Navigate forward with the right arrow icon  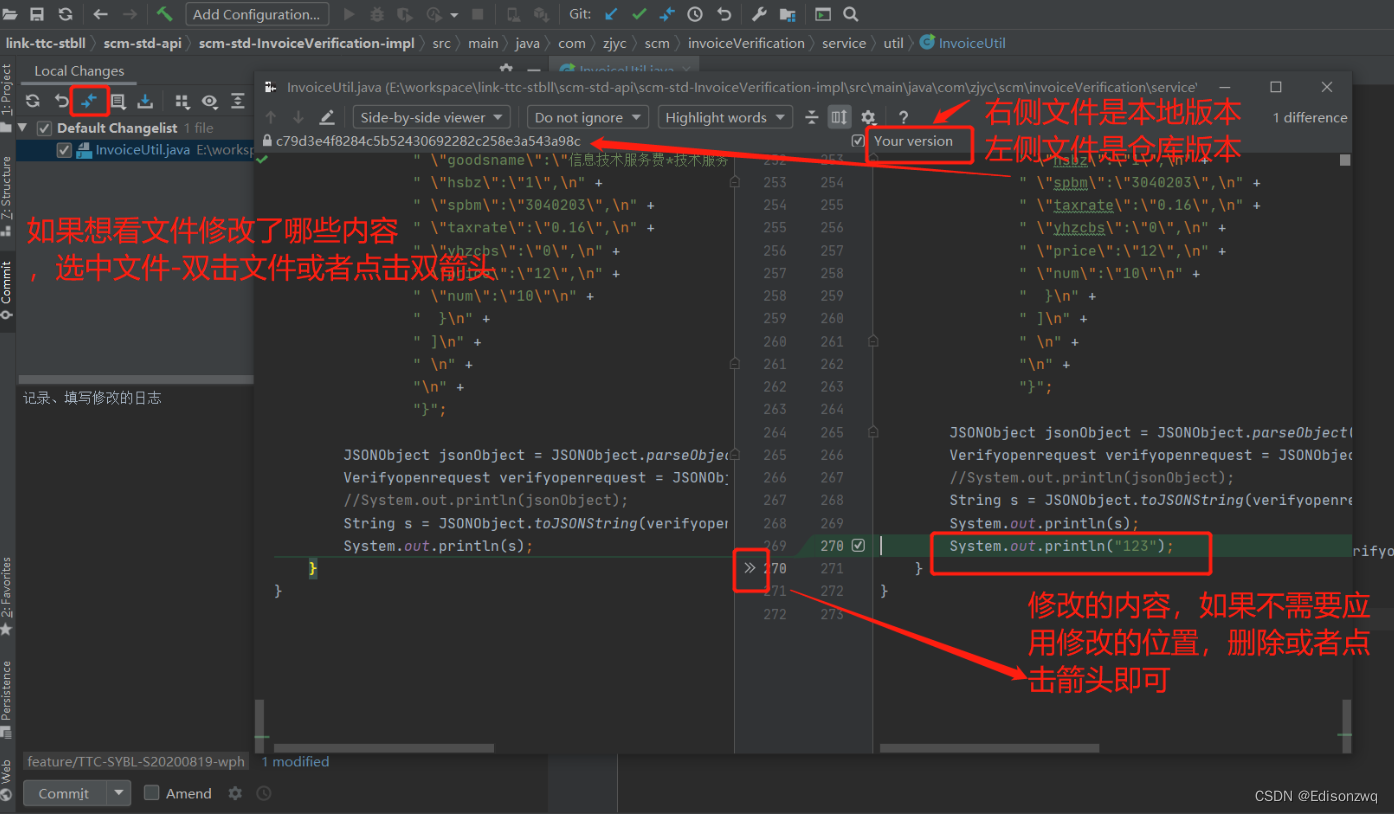tap(130, 14)
